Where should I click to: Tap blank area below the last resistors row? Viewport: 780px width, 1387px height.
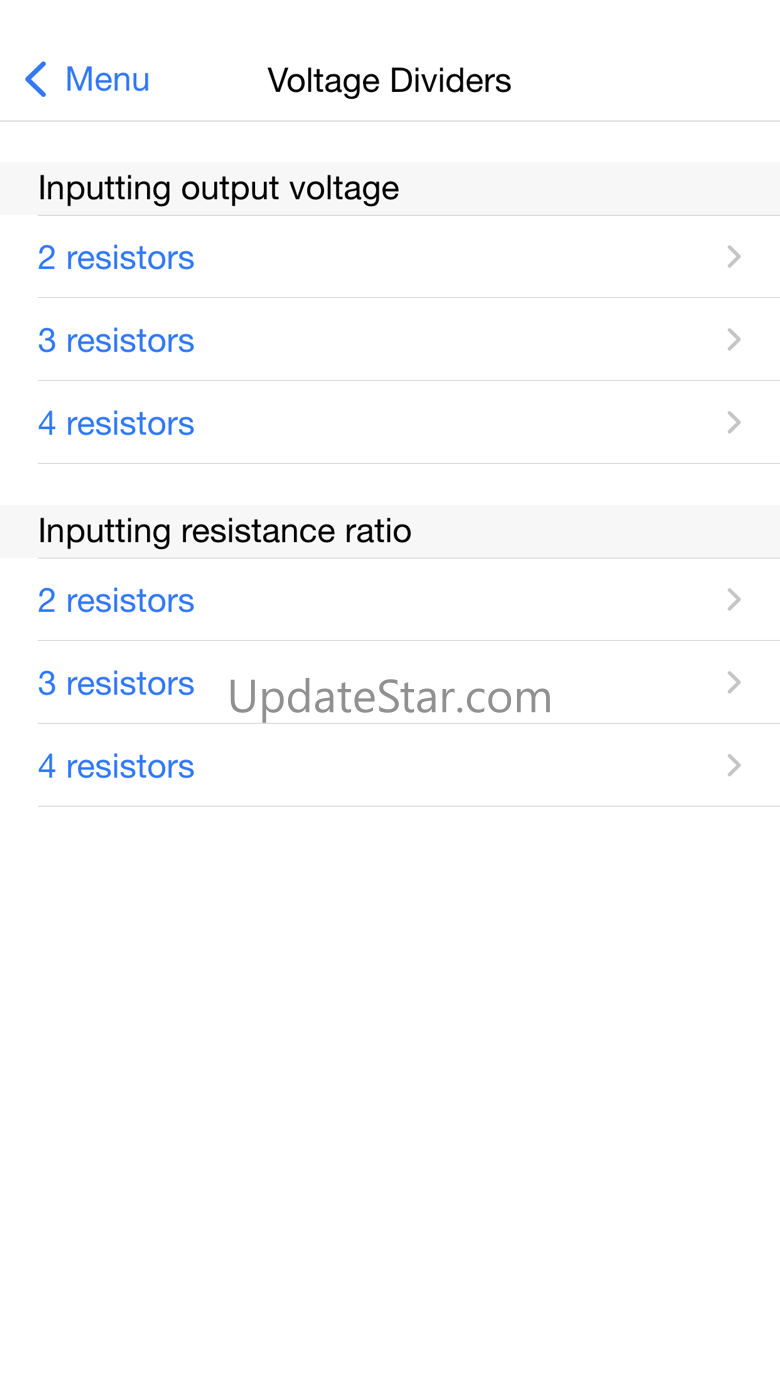390,1050
